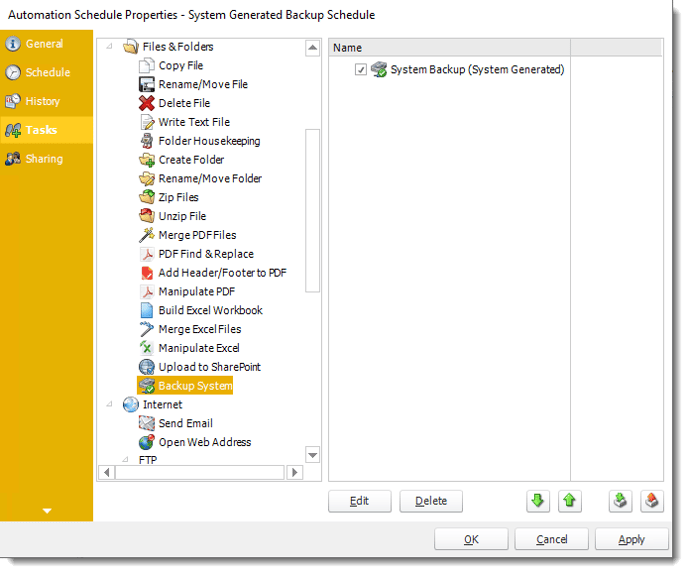Click the horizontal scroll right arrow

[294, 473]
